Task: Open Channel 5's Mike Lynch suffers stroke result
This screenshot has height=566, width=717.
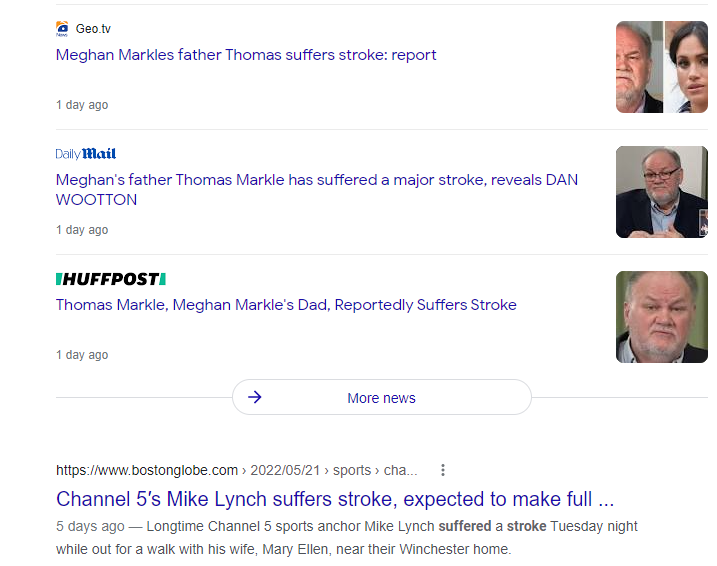Action: [x=335, y=499]
